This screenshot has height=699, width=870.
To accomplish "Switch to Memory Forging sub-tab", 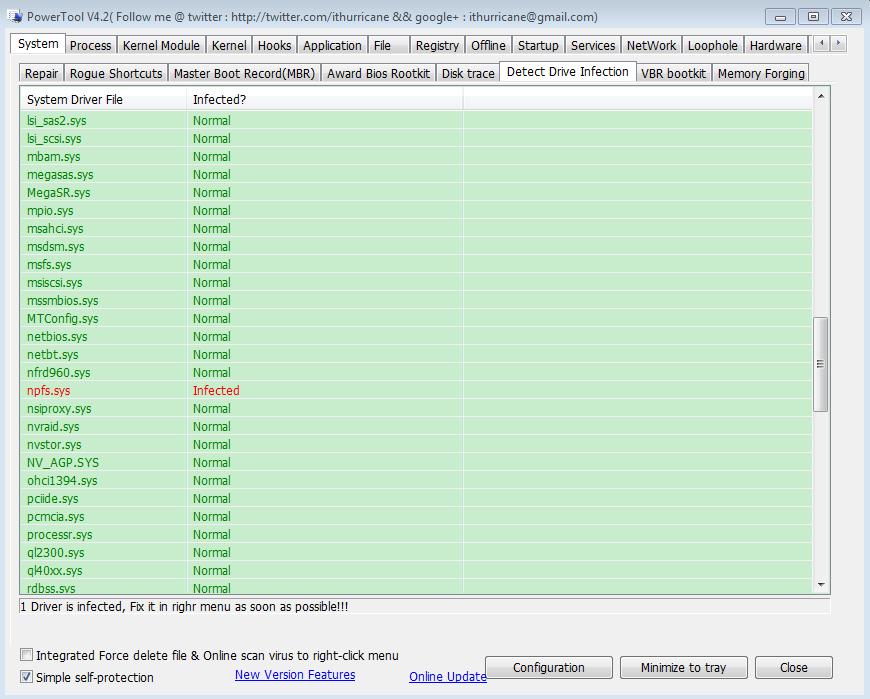I will pyautogui.click(x=761, y=73).
